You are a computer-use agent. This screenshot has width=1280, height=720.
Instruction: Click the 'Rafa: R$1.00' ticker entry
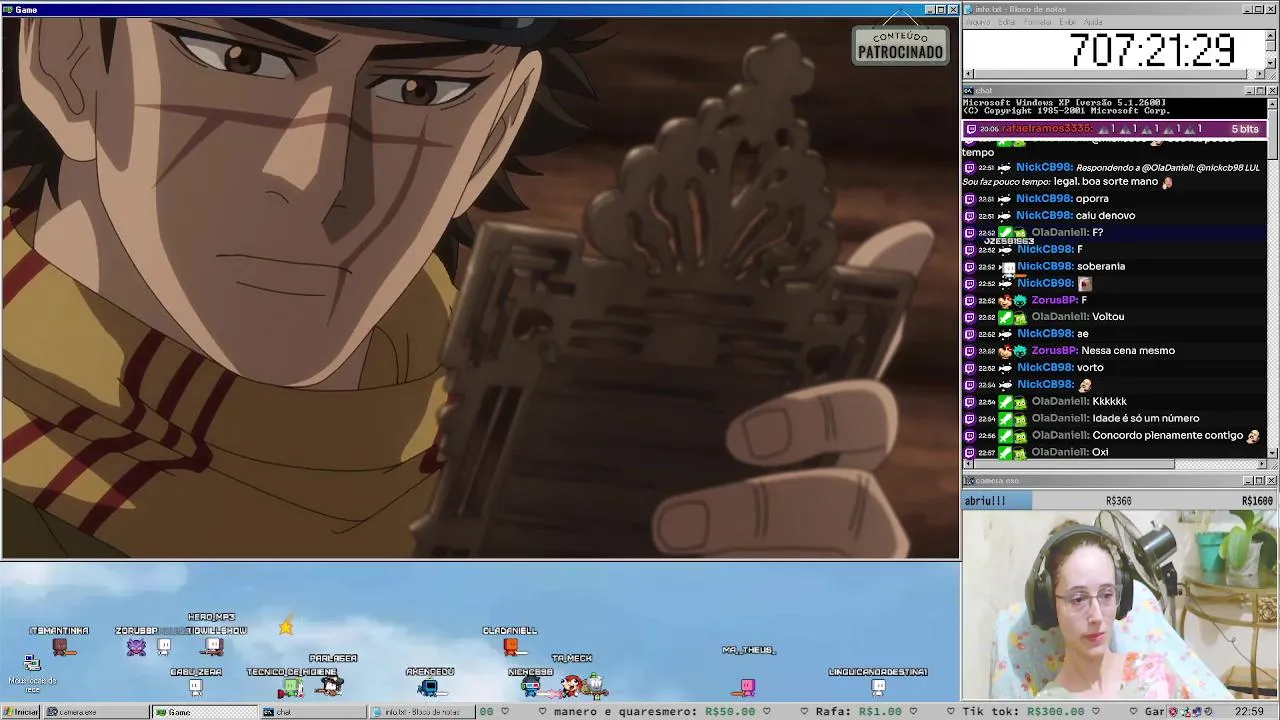click(859, 712)
